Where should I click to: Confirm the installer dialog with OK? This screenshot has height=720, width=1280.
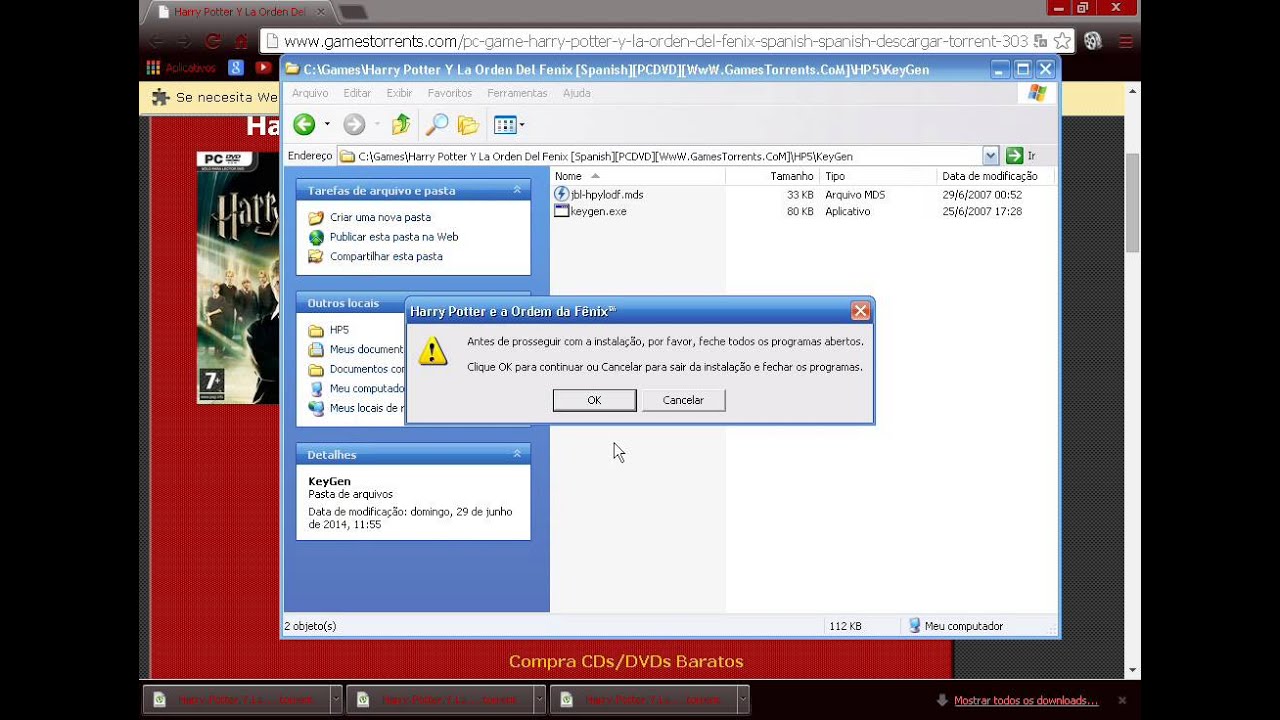tap(594, 400)
